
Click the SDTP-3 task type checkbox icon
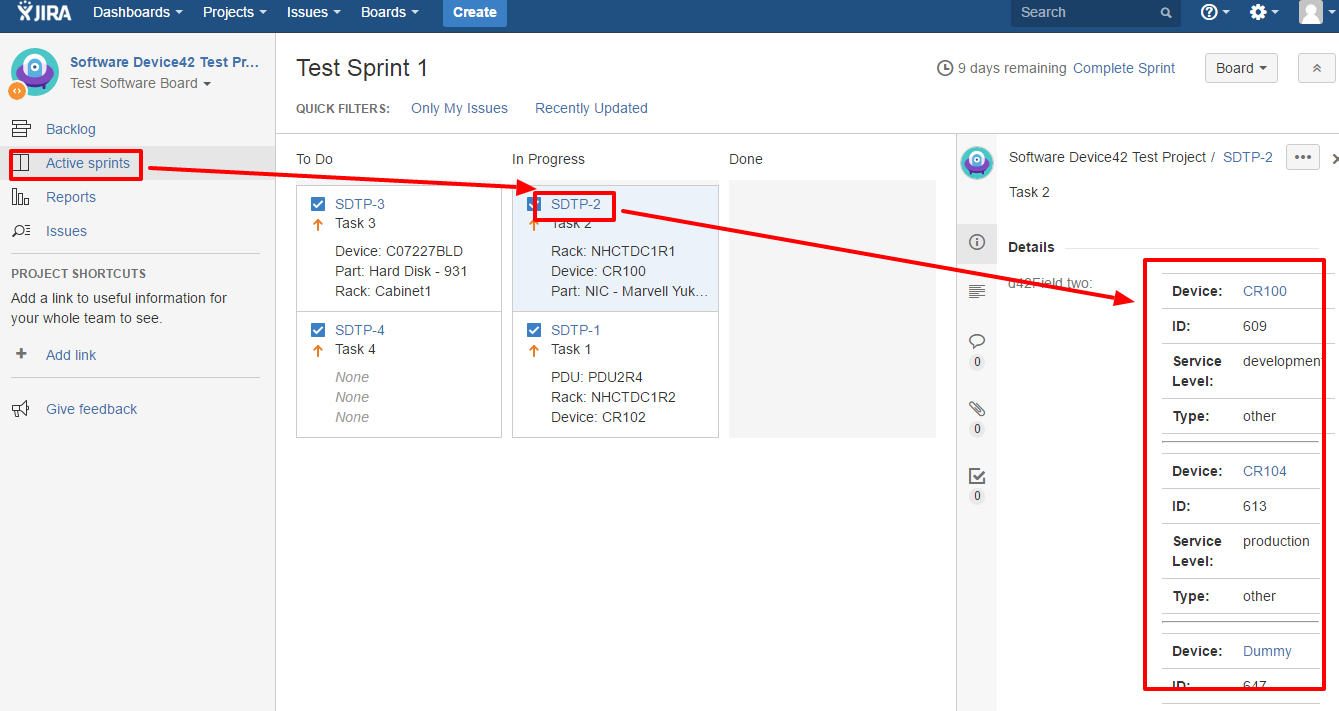tap(318, 204)
